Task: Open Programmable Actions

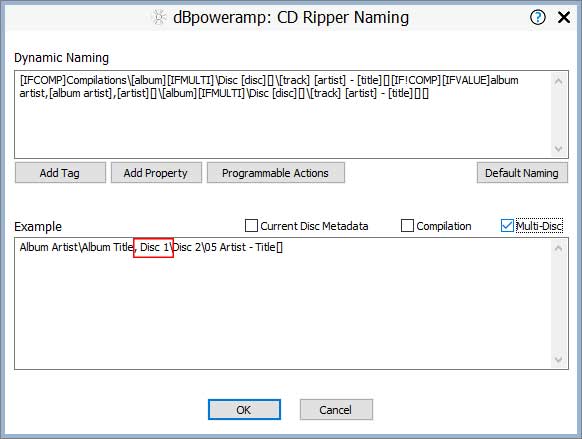Action: 275,173
